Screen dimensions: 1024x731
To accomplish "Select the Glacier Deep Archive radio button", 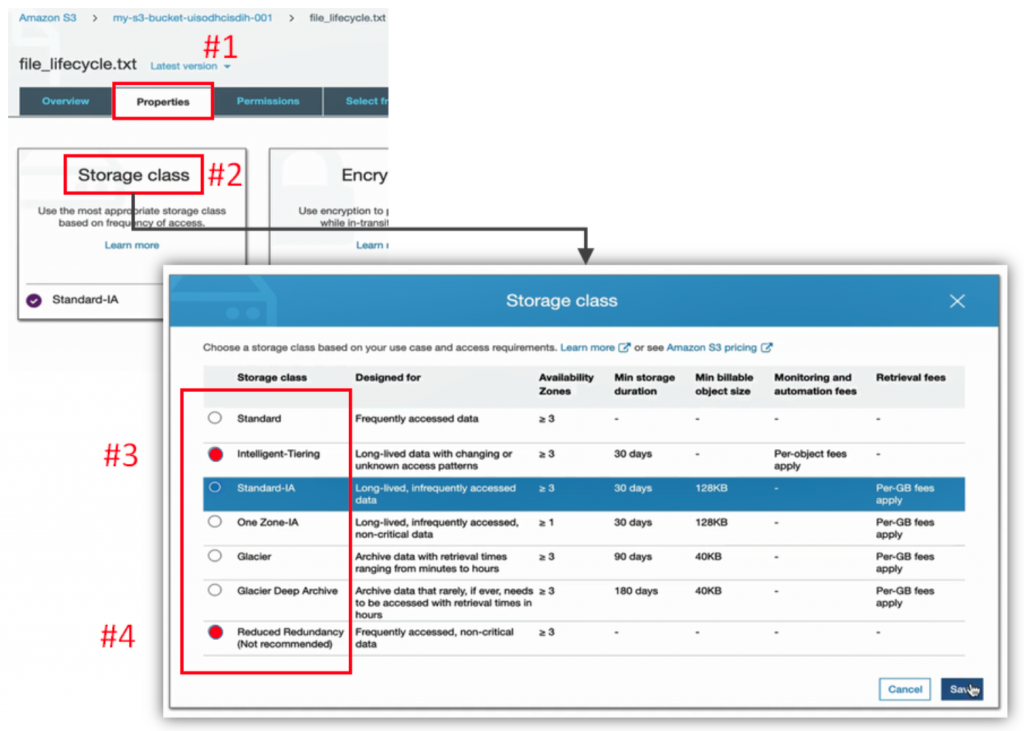I will coord(215,590).
